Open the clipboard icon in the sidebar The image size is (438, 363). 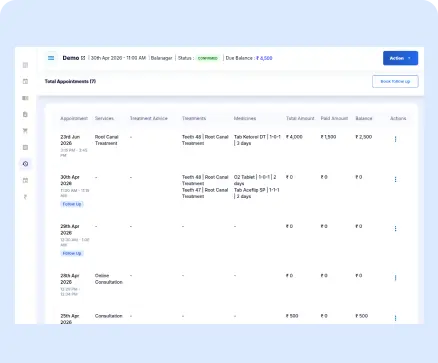(x=25, y=114)
